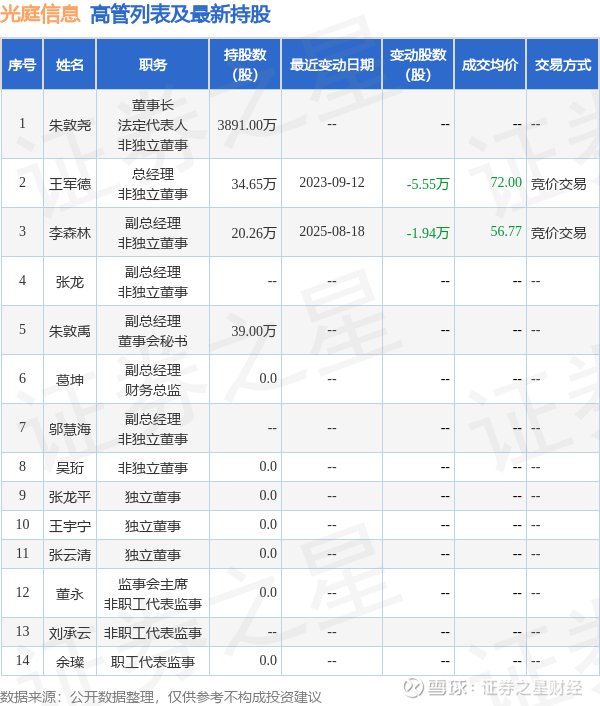This screenshot has width=600, height=706.
Task: Click 竞价交易 in 李森林's row
Action: (559, 233)
